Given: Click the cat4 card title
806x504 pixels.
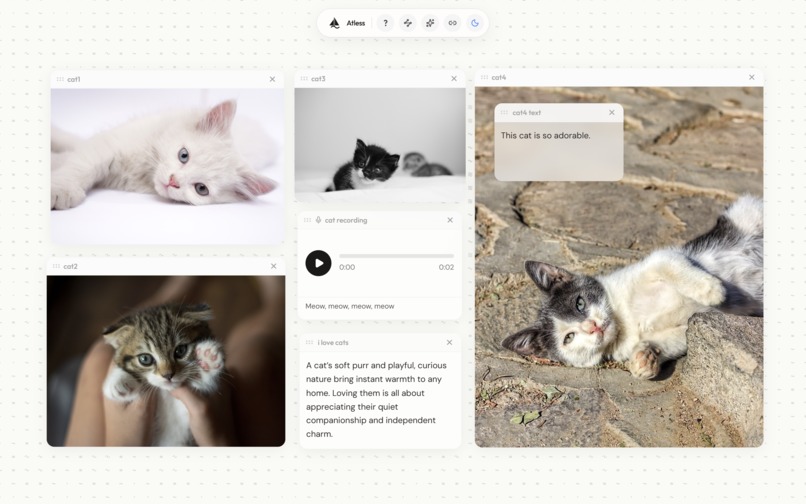Looking at the screenshot, I should (x=499, y=78).
